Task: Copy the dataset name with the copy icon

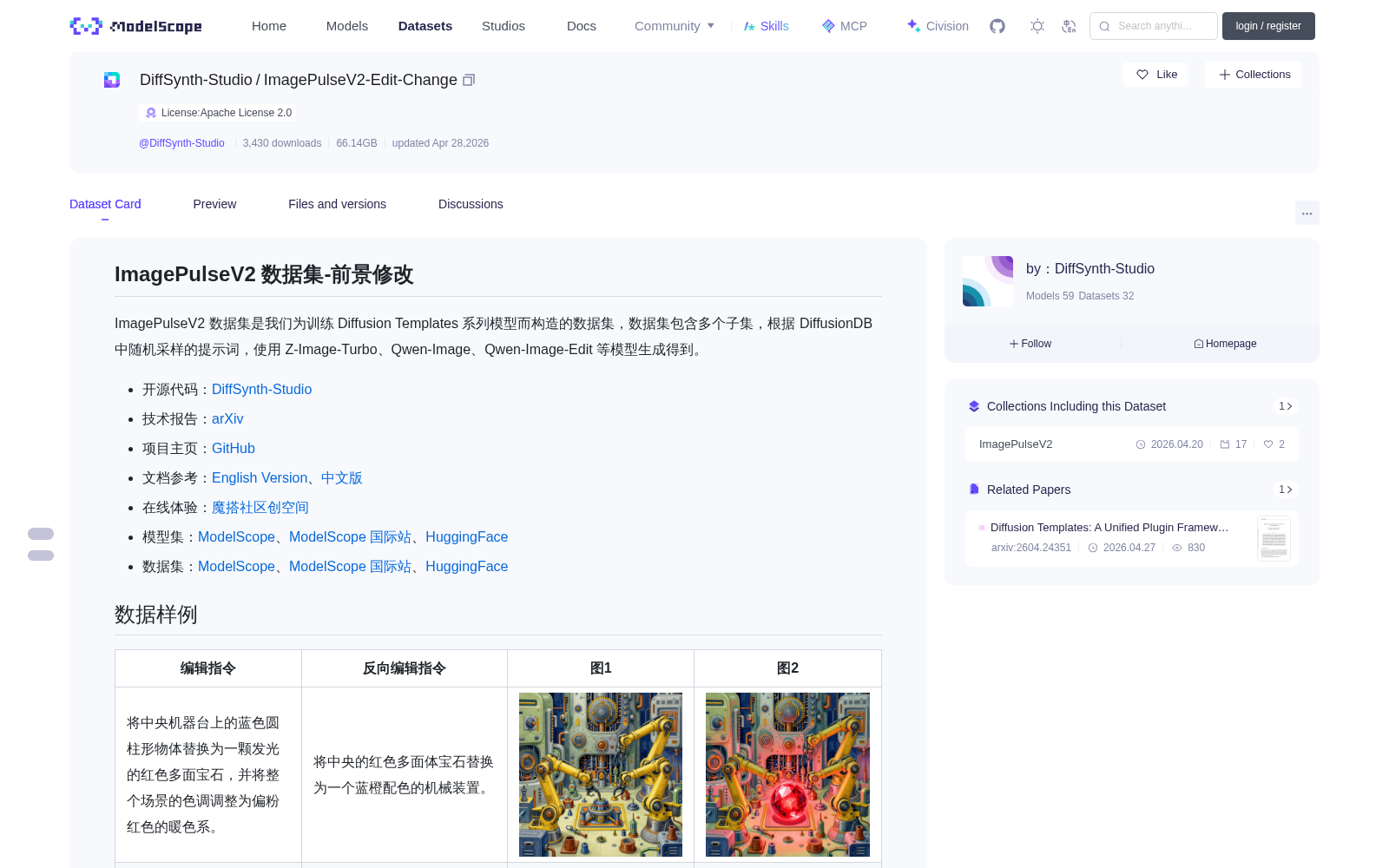Action: [469, 80]
